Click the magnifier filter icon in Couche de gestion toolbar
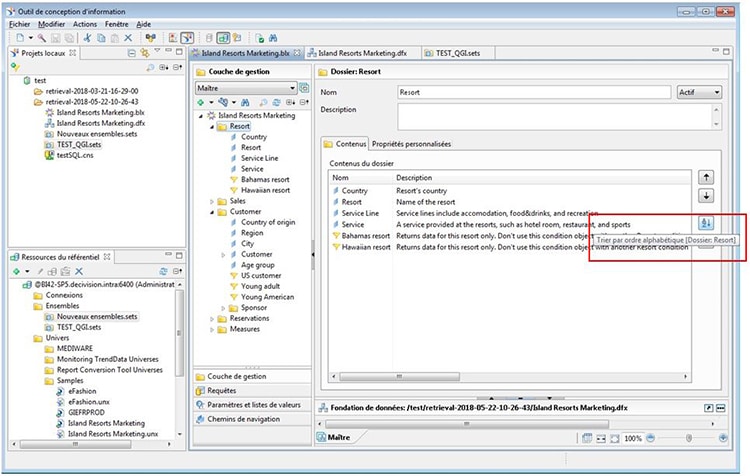 [263, 102]
